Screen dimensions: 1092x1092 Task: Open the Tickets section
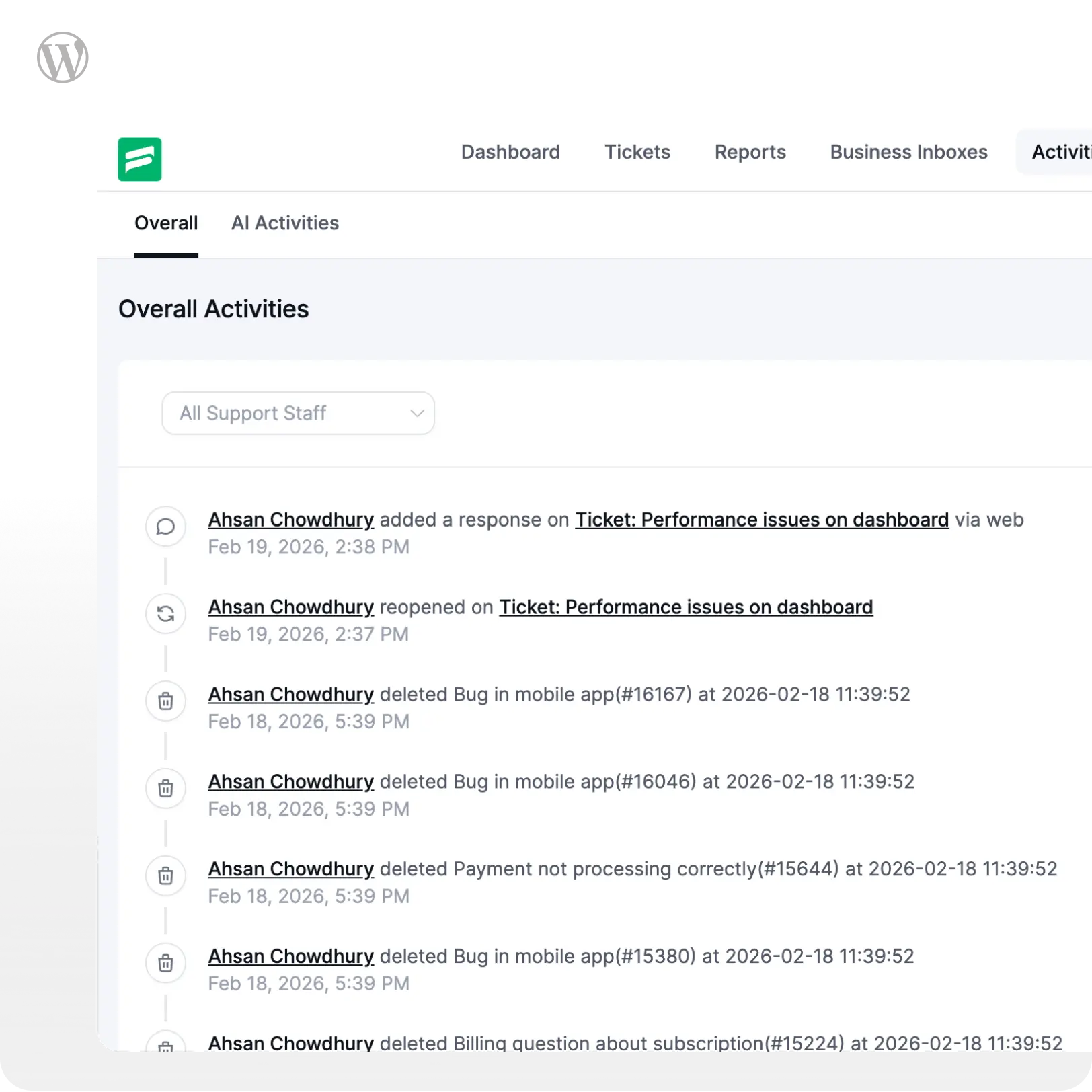637,152
